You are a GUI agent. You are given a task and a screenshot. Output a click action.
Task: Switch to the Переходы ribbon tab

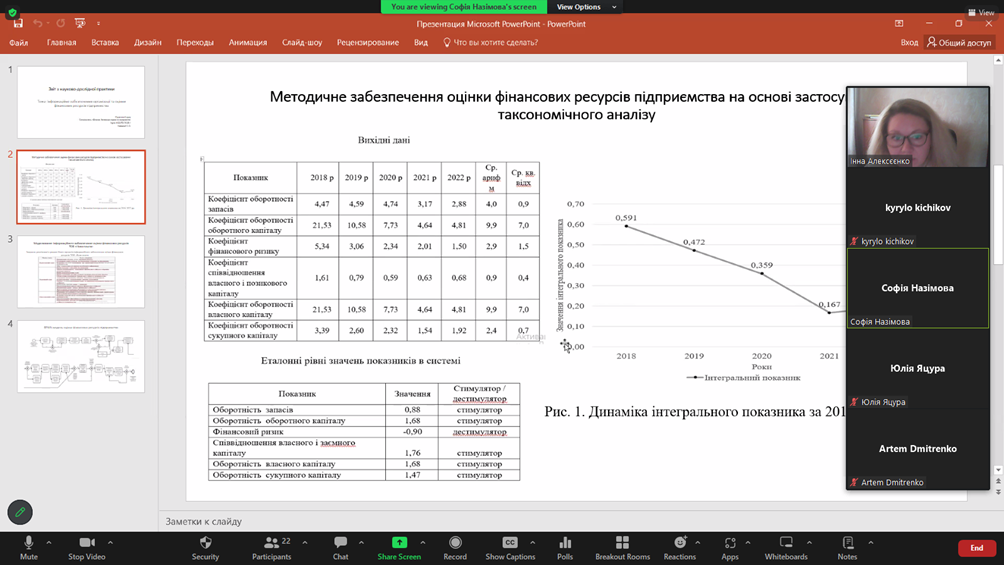tap(195, 43)
